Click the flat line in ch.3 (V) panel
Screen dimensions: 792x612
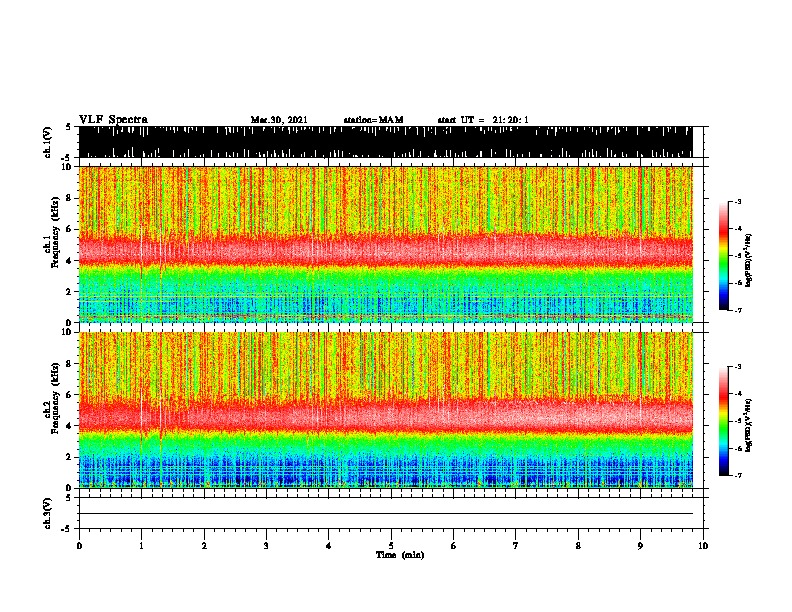[385, 514]
